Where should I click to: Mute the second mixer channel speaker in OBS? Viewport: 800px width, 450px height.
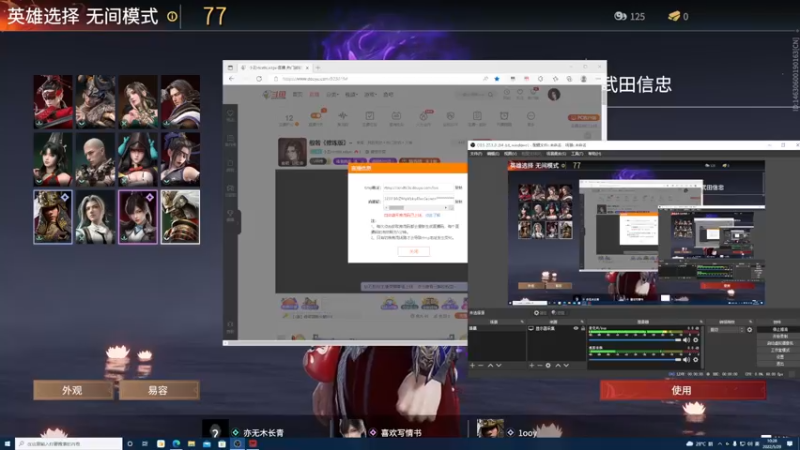click(687, 359)
